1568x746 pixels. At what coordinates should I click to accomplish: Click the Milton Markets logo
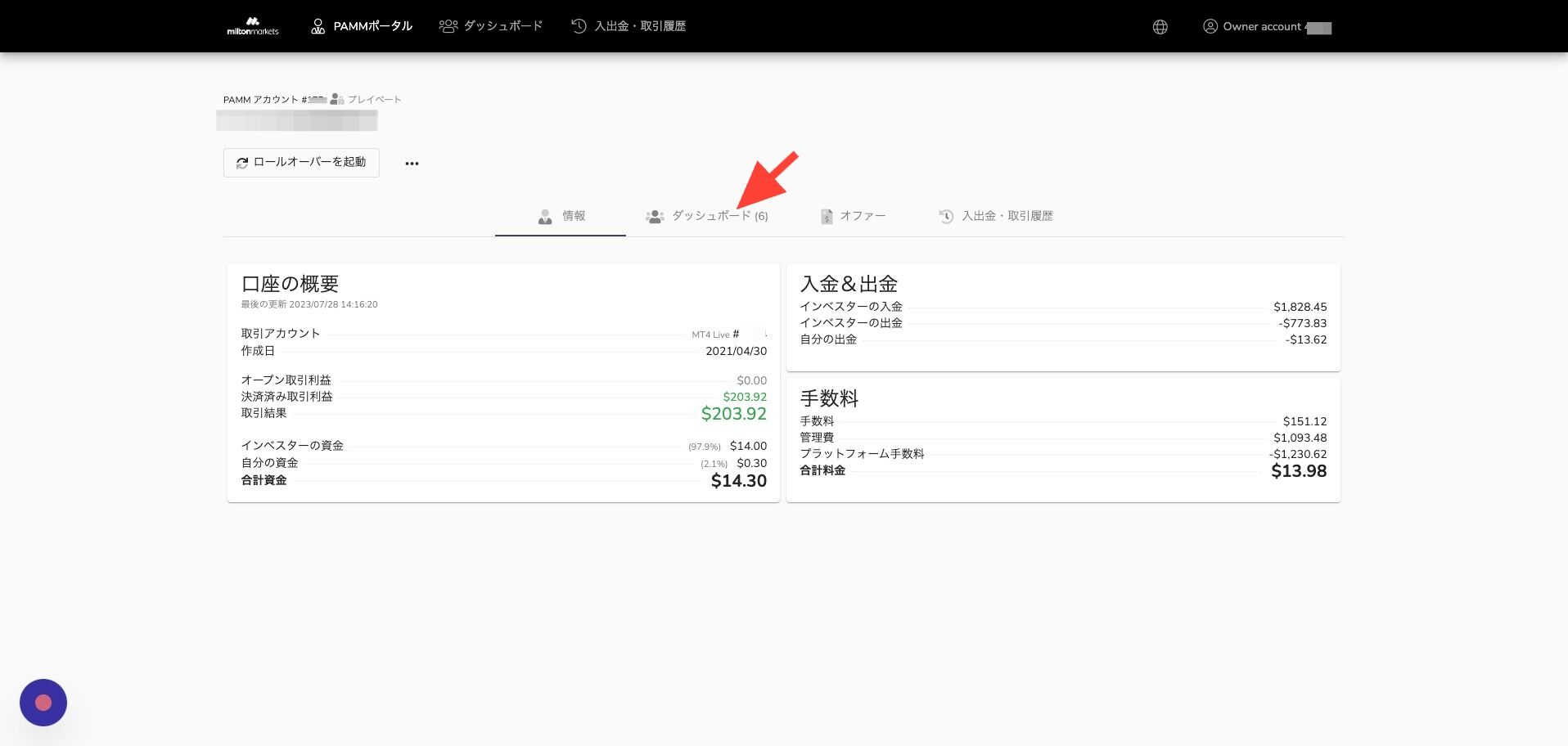[x=252, y=26]
